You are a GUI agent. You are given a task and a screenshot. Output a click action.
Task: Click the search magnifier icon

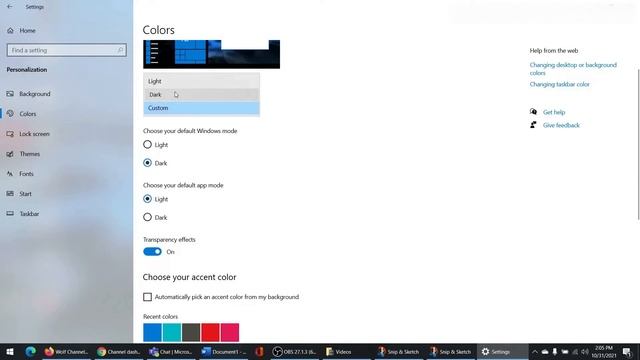click(x=120, y=50)
